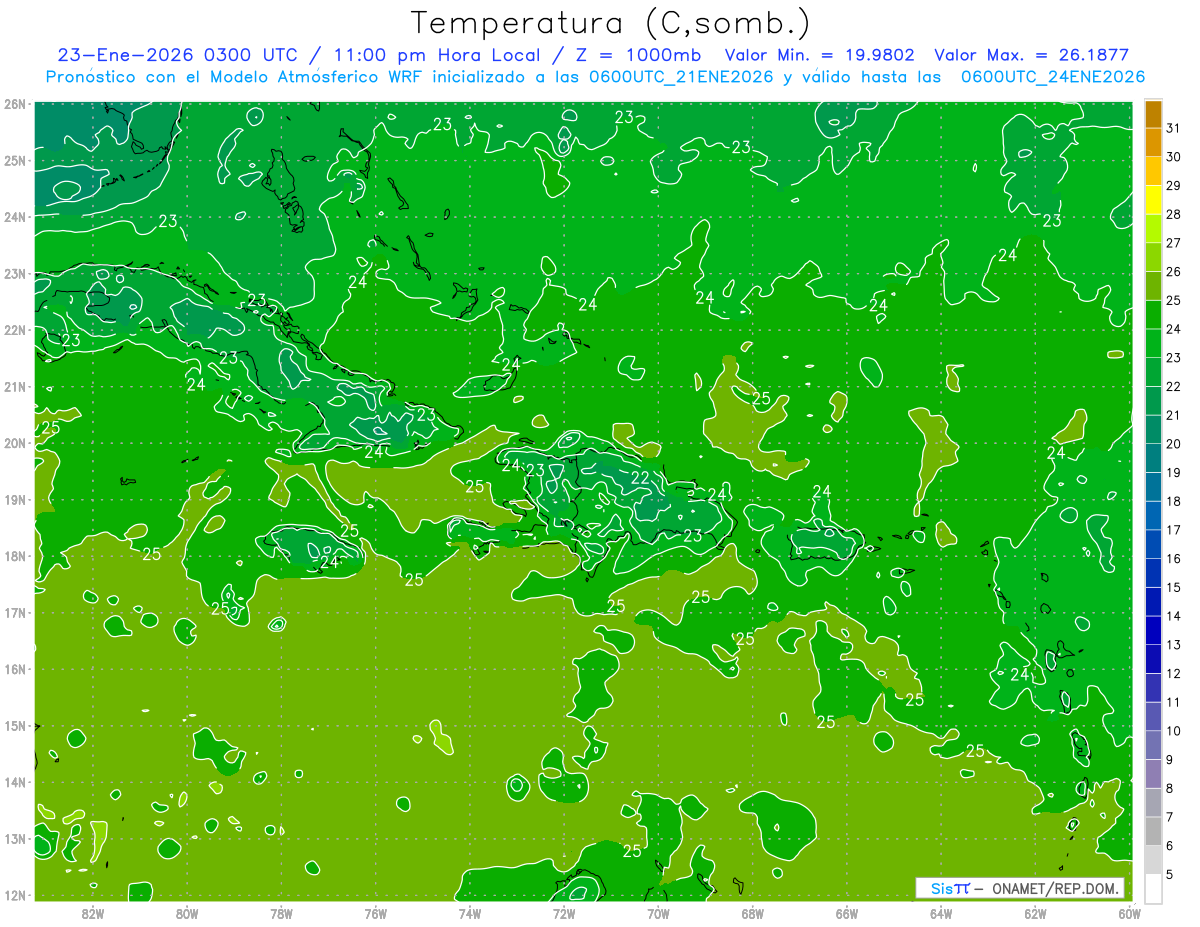This screenshot has height=927, width=1200.
Task: Click legend value '16' on color scale
Action: pyautogui.click(x=1173, y=559)
